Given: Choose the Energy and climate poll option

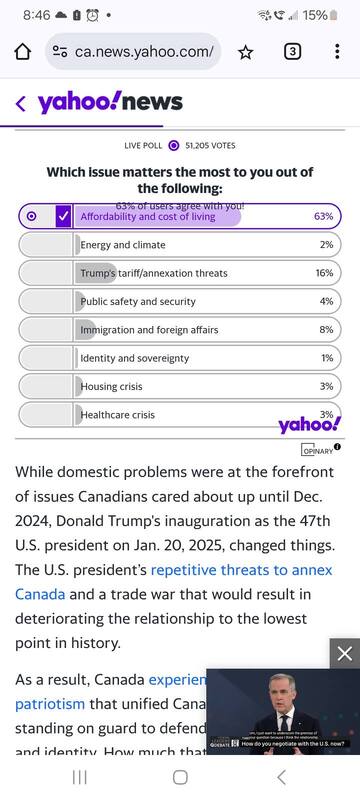Looking at the screenshot, I should click(180, 245).
